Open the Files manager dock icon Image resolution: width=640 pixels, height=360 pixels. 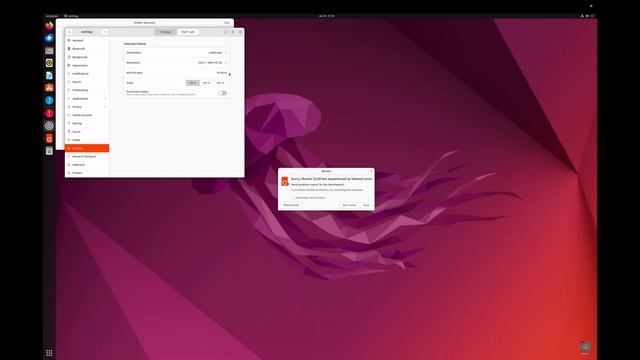tap(49, 51)
